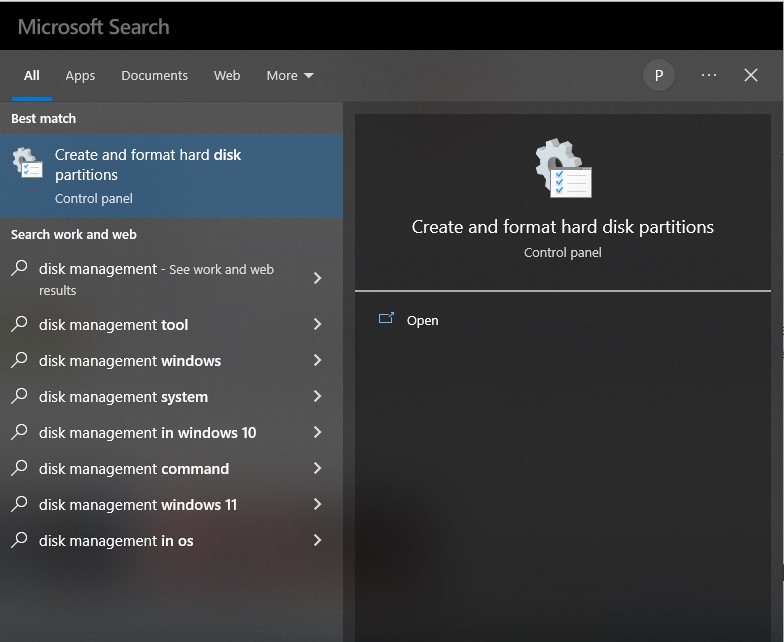Screen dimensions: 784x642
Task: Expand chevron for 'disk management windows 11'
Action: pyautogui.click(x=317, y=505)
